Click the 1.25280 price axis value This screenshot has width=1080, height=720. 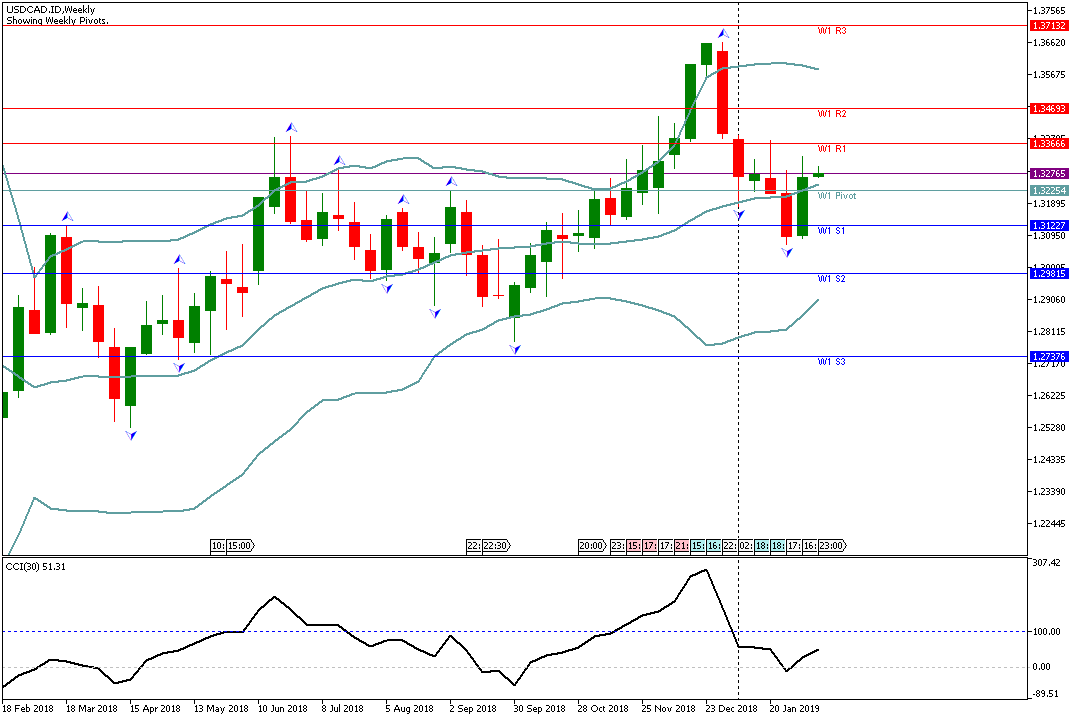(x=1049, y=428)
